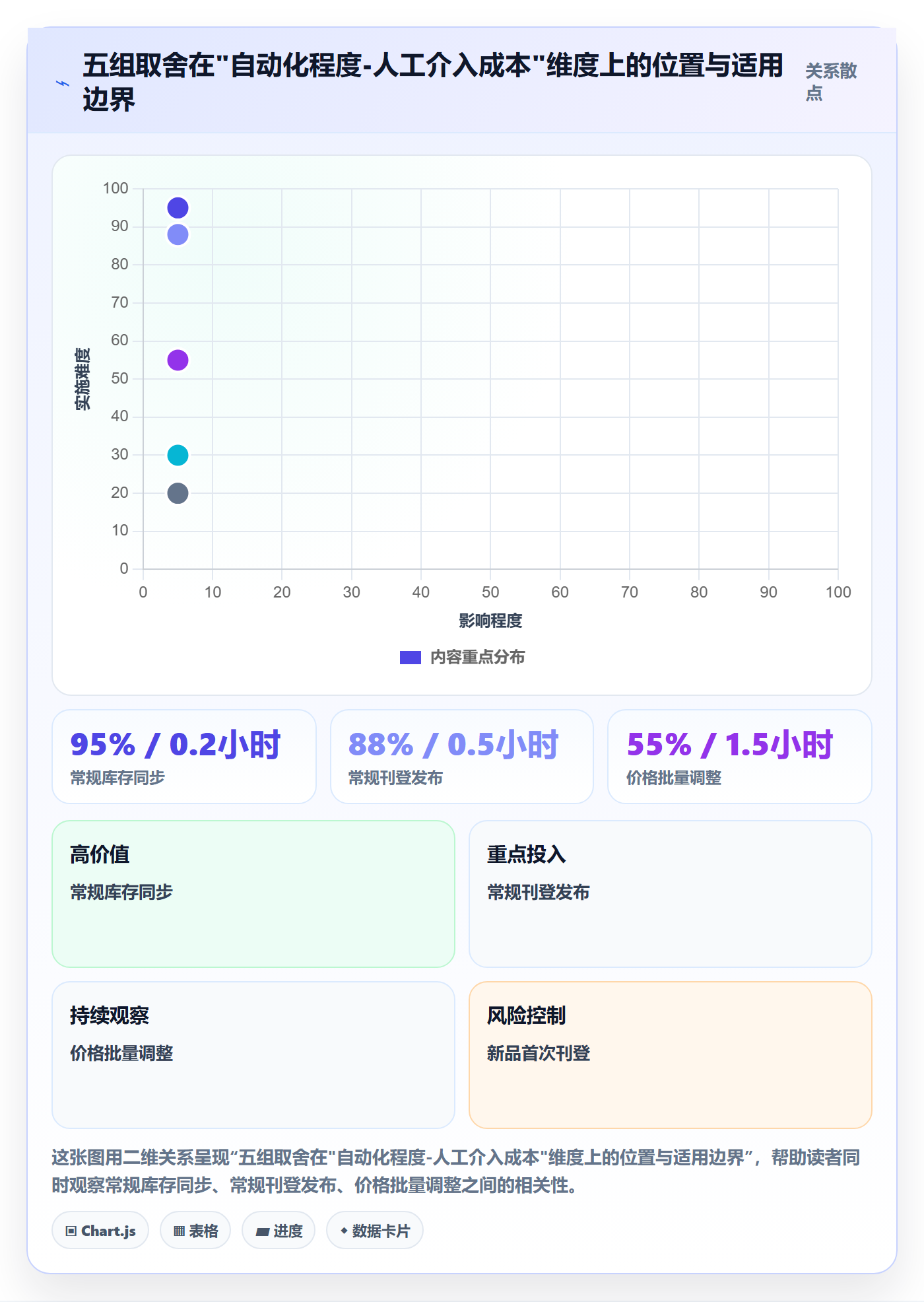Click the 影响程度 x-axis title
This screenshot has height=1302, width=924.
pyautogui.click(x=490, y=621)
